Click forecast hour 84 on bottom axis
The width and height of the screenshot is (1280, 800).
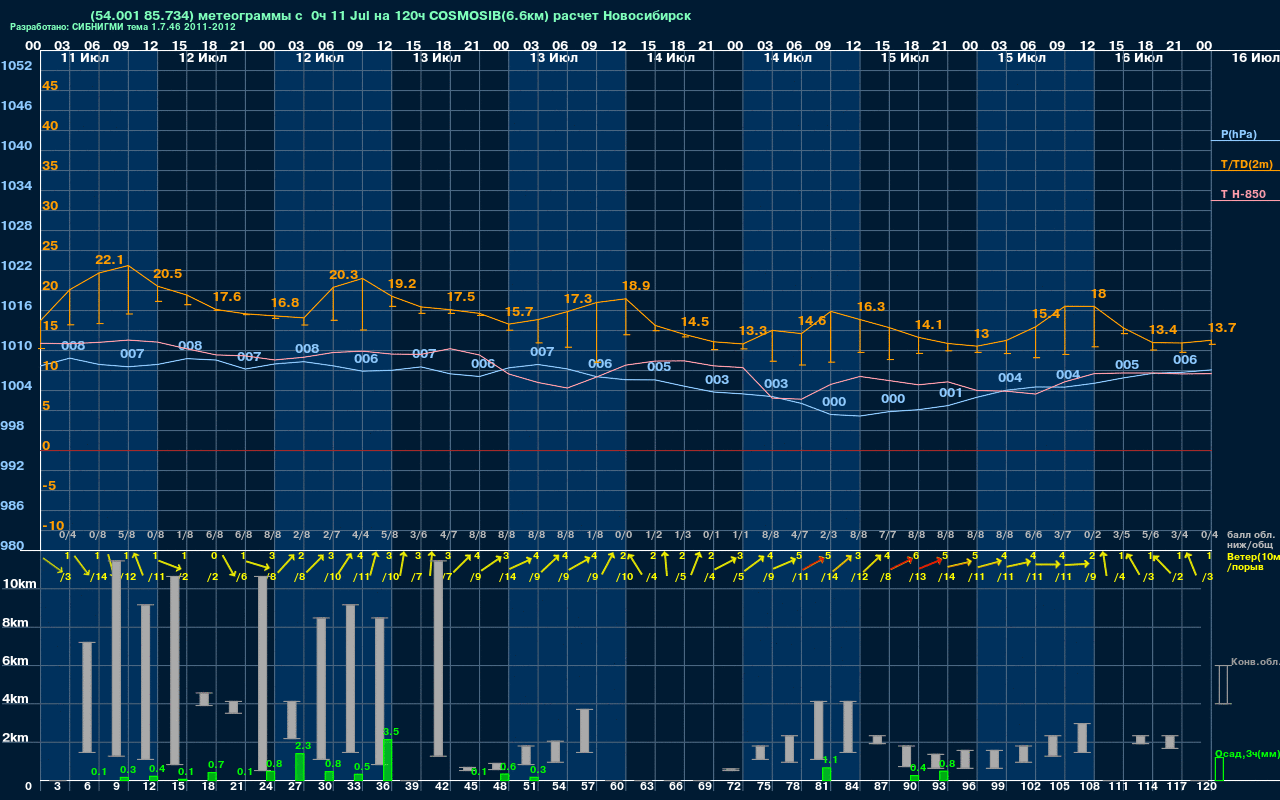(x=852, y=787)
